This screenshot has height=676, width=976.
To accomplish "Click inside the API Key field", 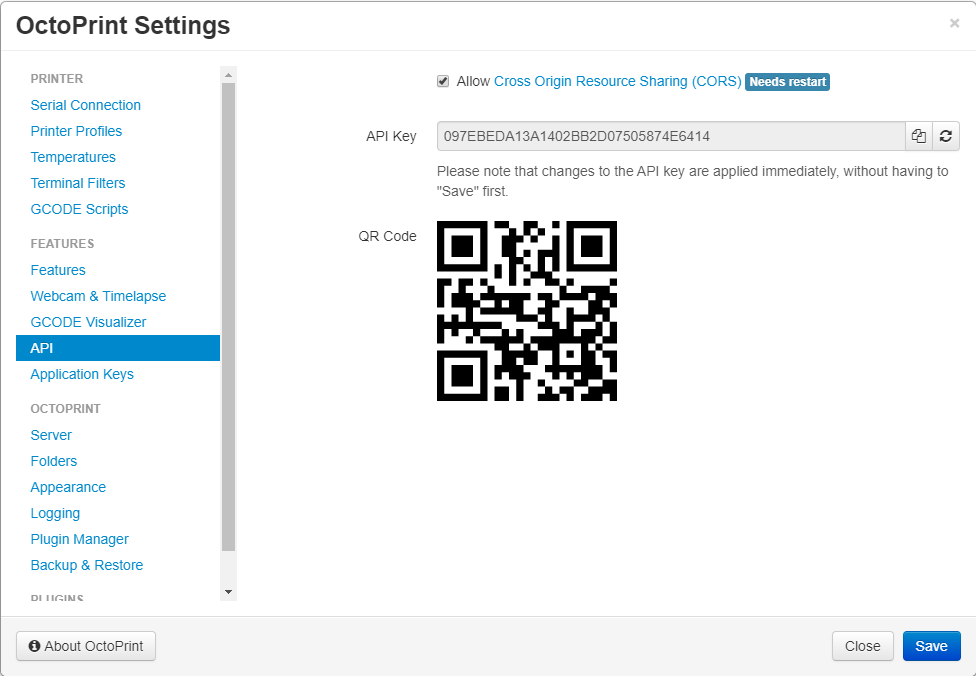I will tap(671, 136).
